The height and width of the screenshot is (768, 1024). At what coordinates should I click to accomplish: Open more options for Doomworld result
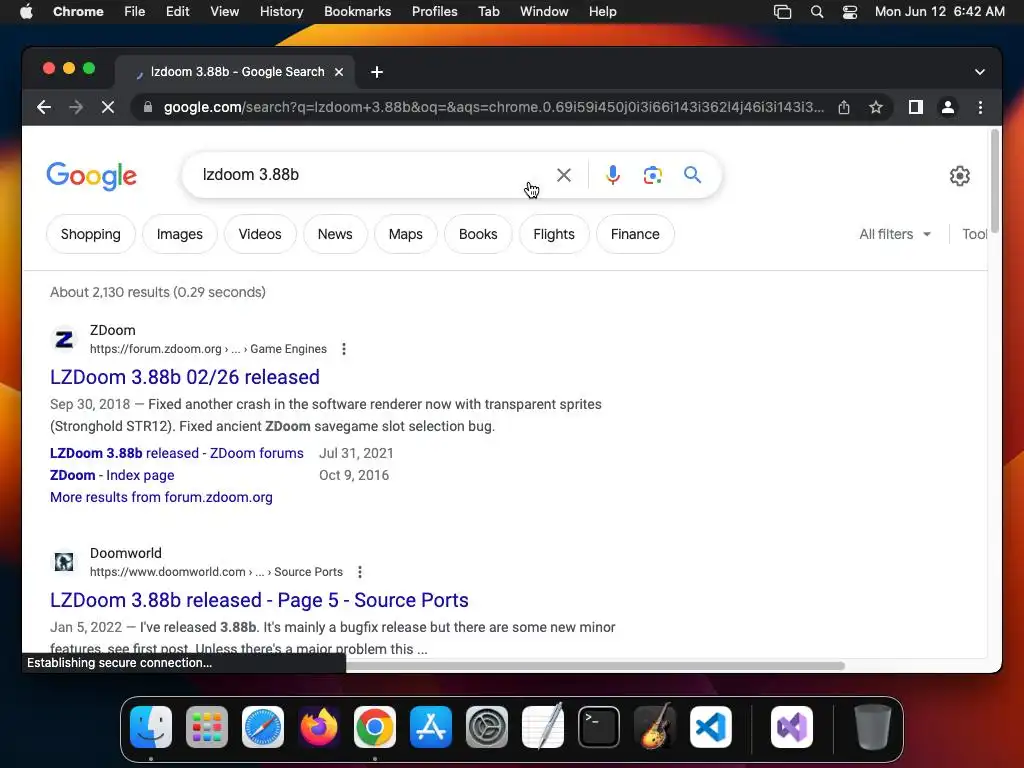[x=360, y=572]
